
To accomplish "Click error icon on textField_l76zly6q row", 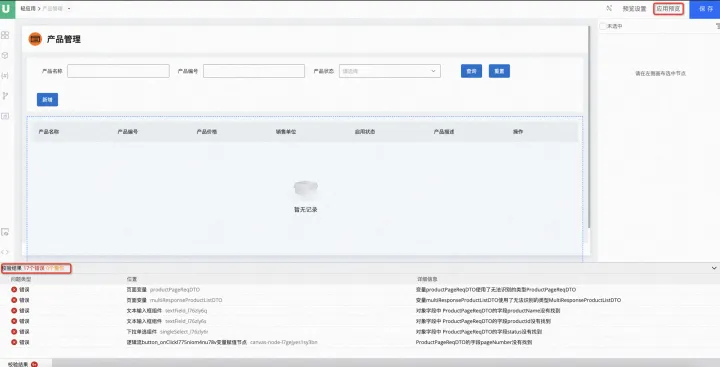I will coord(14,311).
